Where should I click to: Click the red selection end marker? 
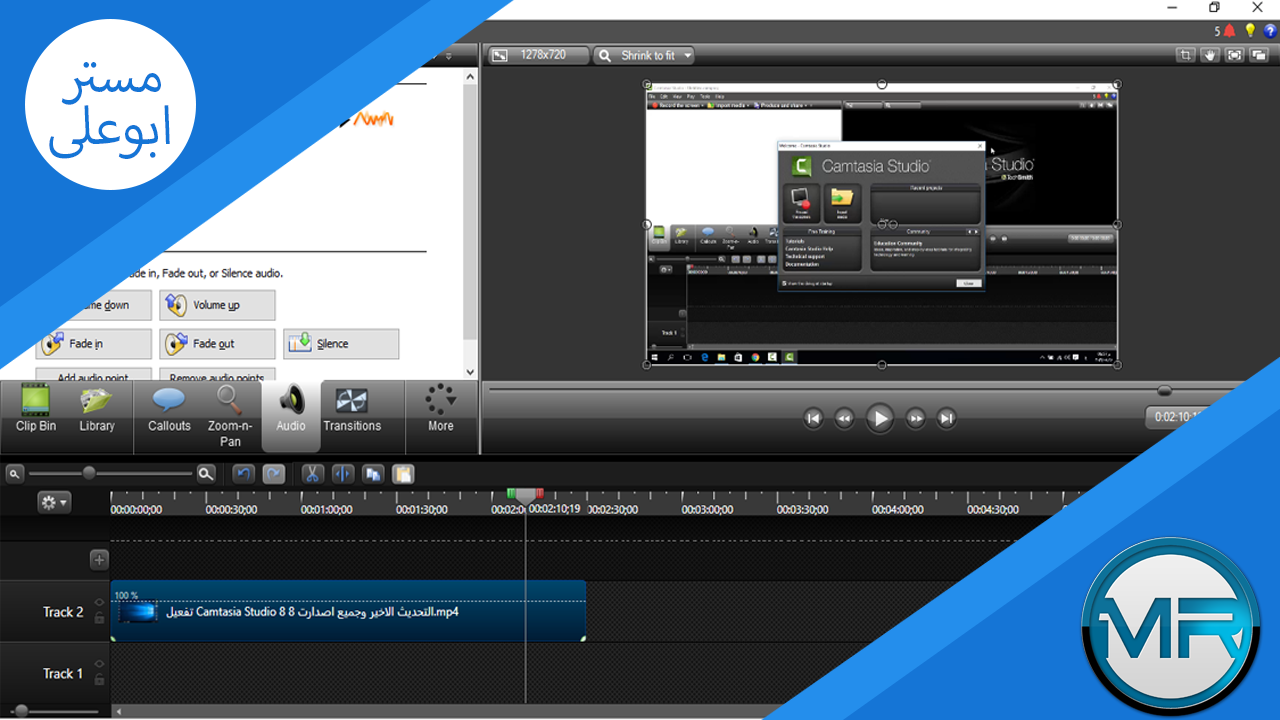[539, 493]
